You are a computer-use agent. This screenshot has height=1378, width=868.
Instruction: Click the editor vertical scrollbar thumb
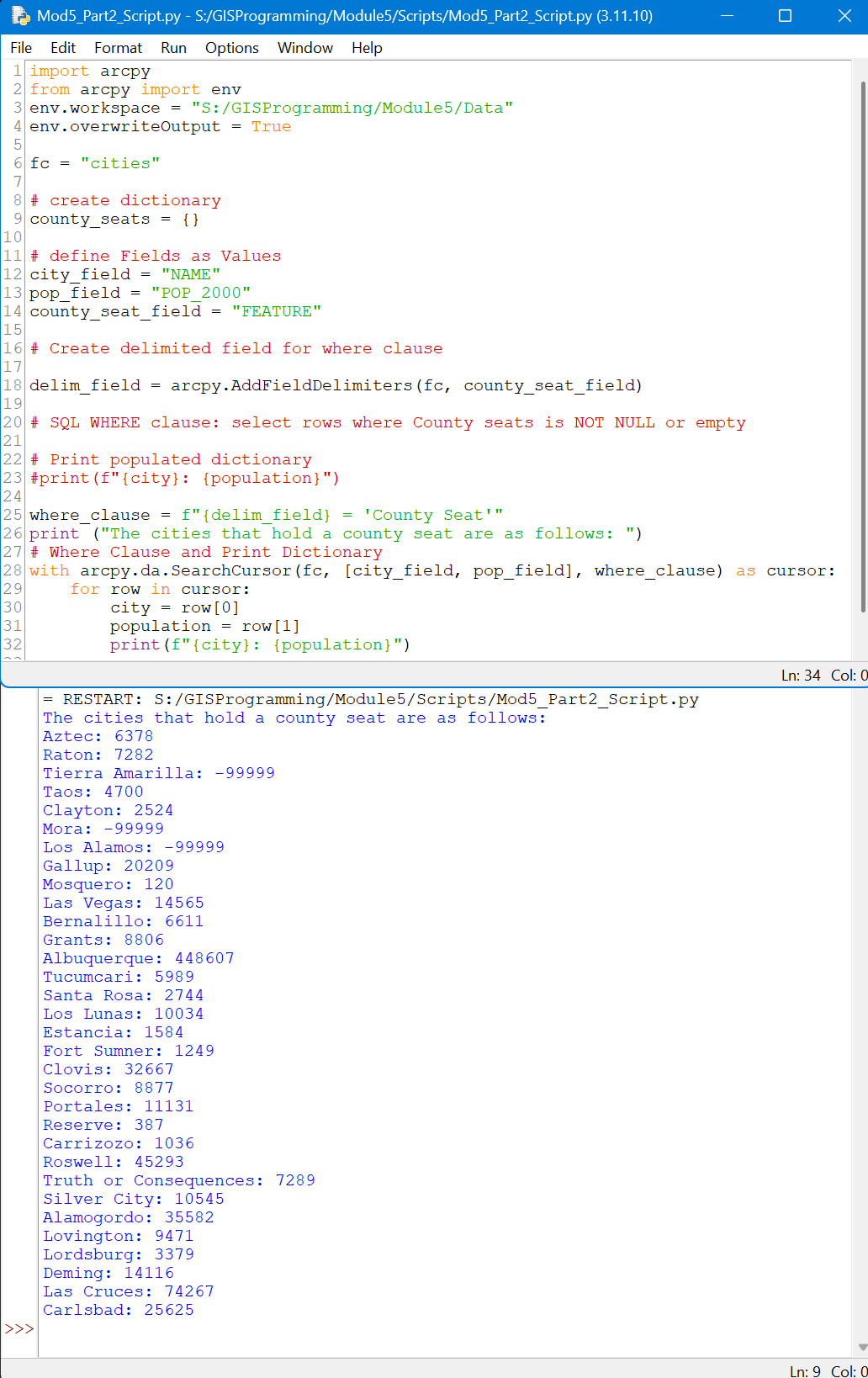pyautogui.click(x=863, y=347)
